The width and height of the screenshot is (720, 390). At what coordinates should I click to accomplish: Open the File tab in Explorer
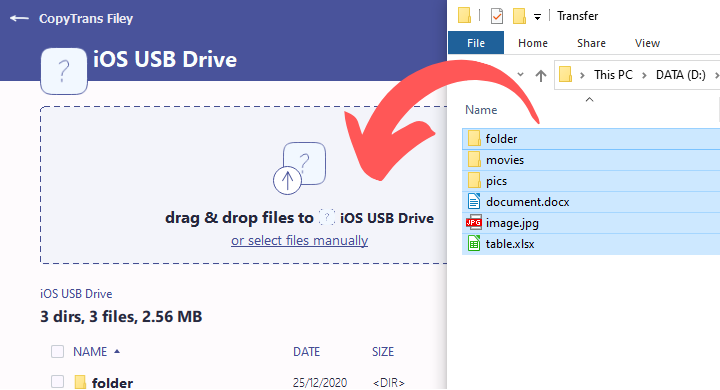(x=476, y=43)
